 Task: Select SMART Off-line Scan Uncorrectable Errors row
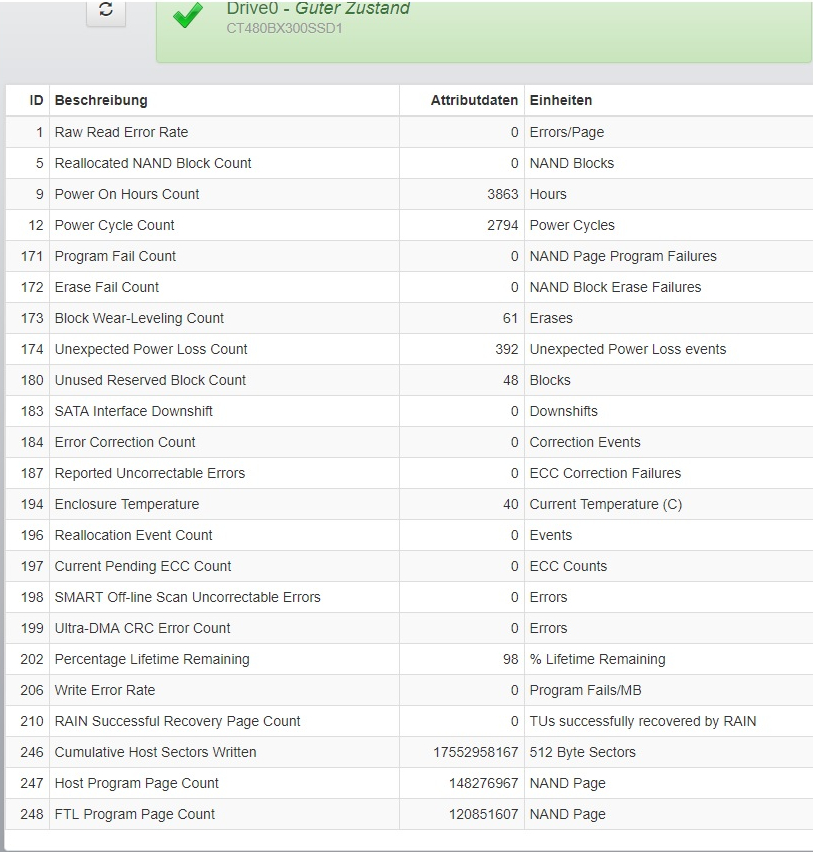(409, 597)
